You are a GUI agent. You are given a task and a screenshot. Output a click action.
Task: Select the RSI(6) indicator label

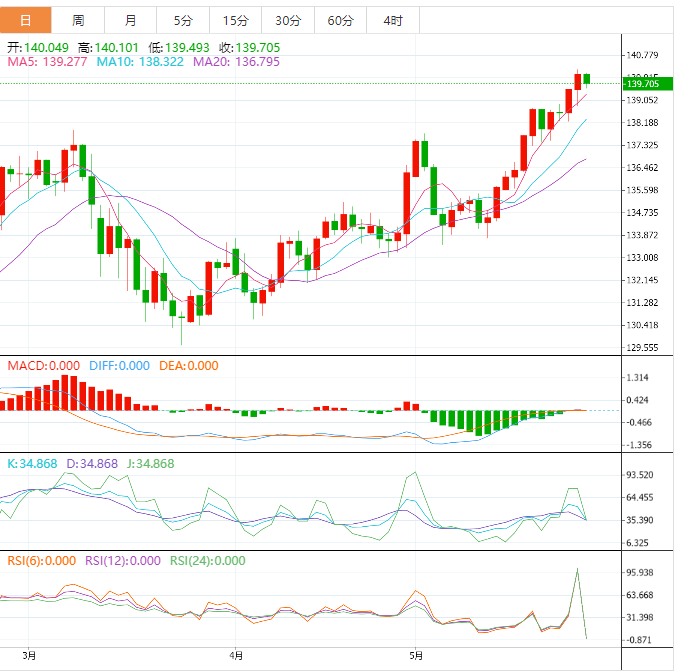(41, 561)
